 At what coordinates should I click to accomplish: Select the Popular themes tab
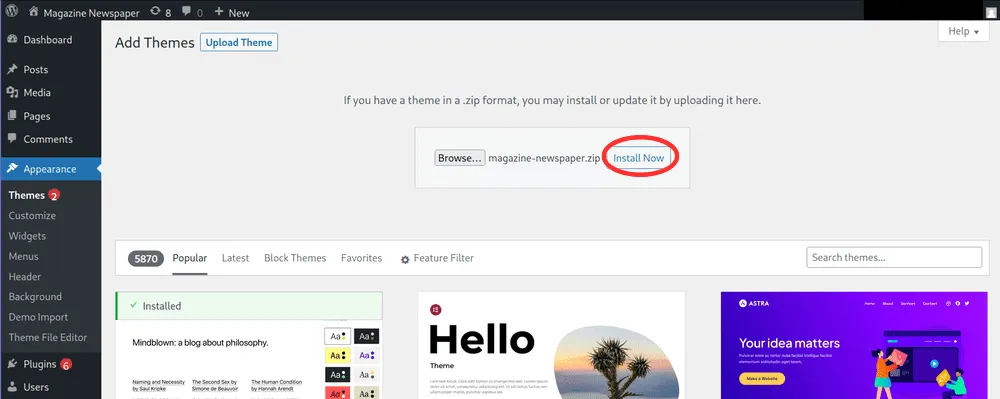189,258
